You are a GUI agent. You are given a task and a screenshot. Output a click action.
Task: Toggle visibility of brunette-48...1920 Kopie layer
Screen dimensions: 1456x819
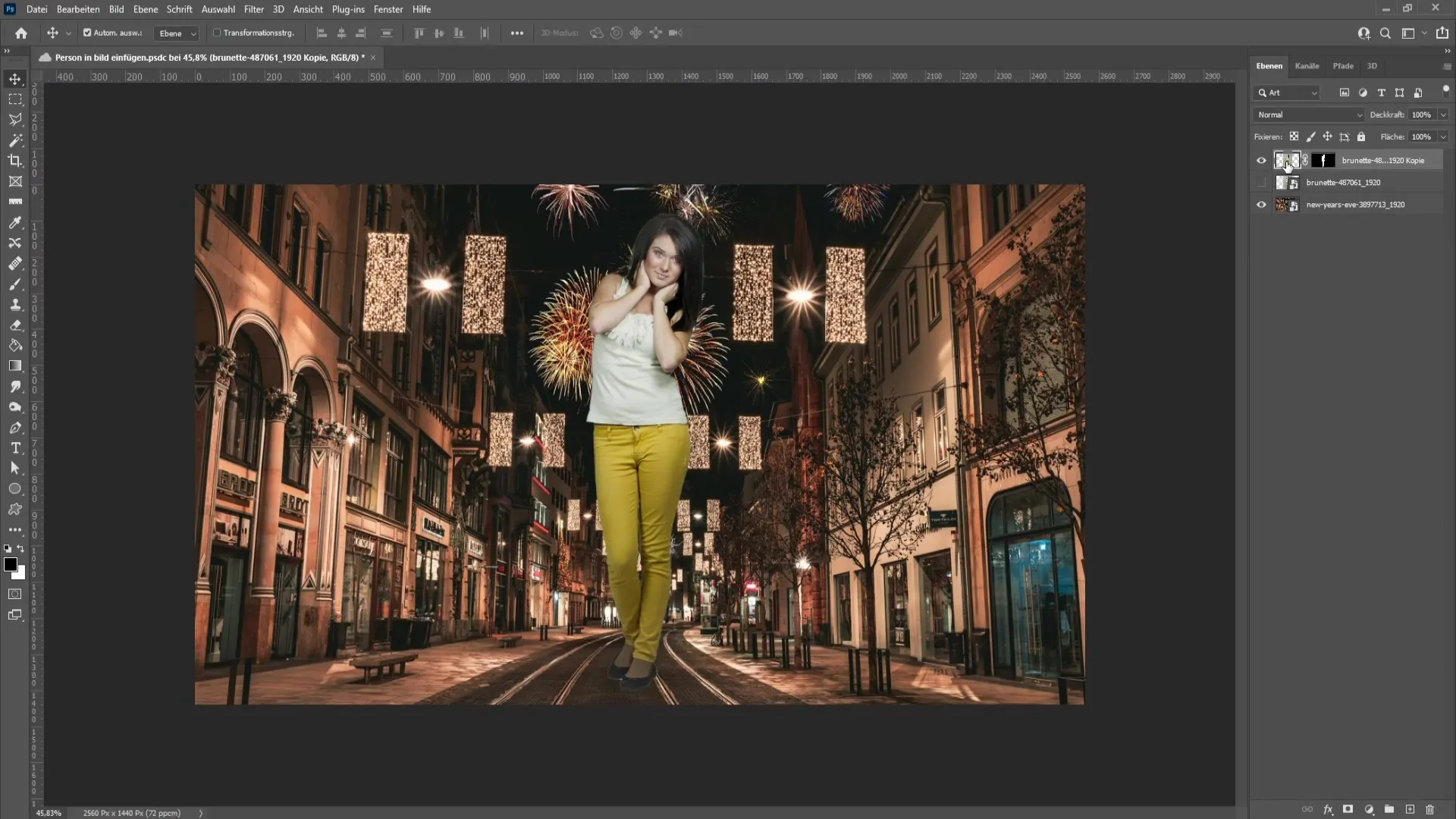[1261, 160]
